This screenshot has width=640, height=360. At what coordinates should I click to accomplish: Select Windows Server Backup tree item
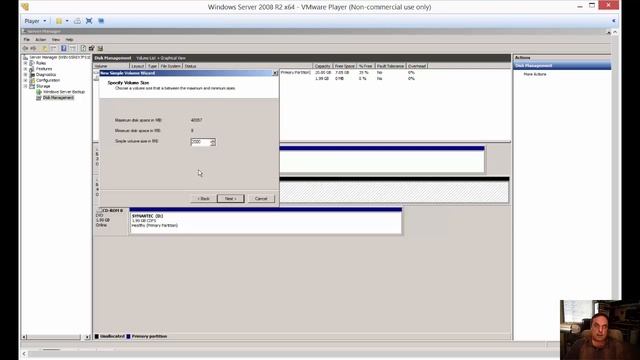tap(64, 92)
